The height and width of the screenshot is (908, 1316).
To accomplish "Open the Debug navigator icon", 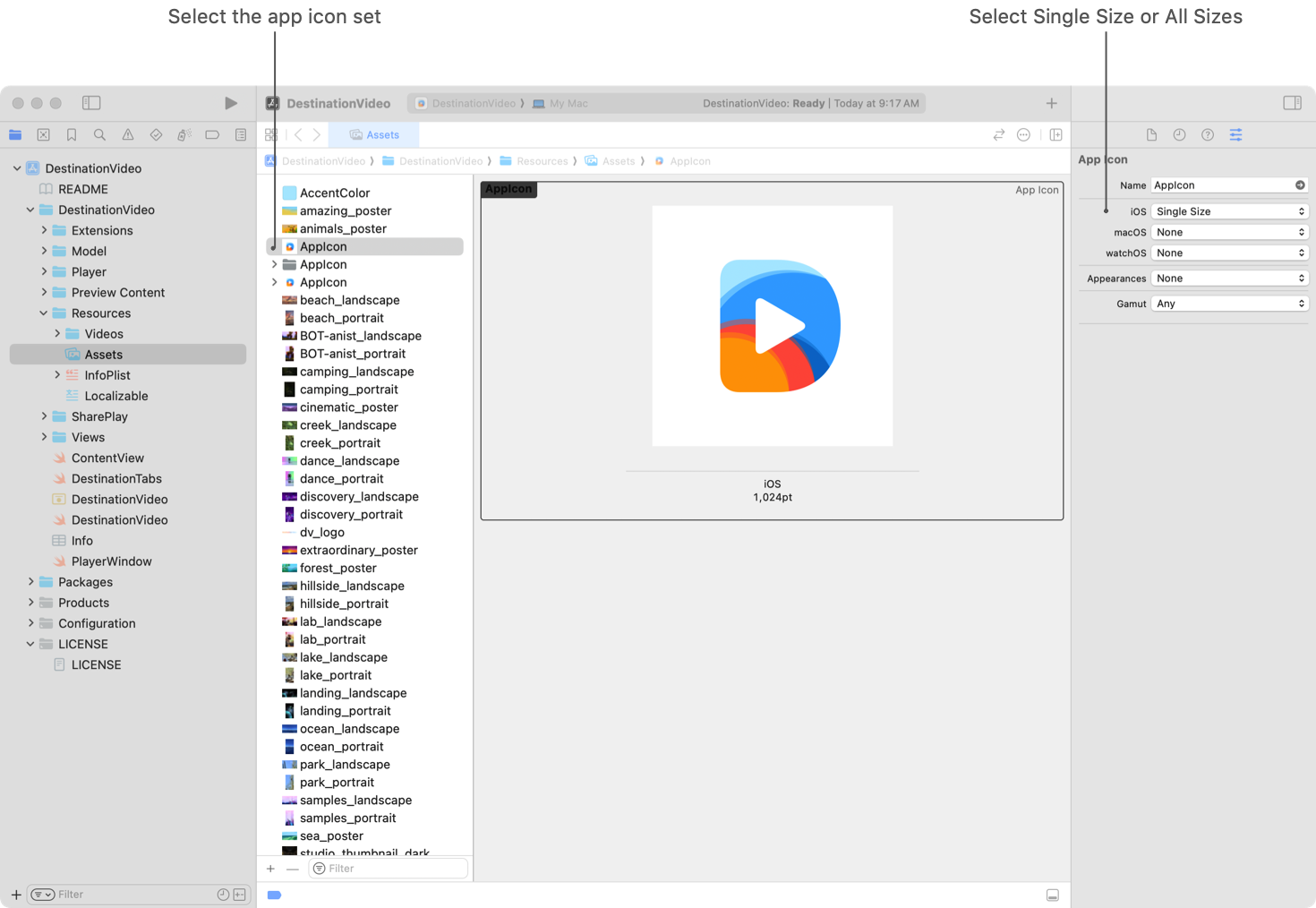I will click(184, 135).
